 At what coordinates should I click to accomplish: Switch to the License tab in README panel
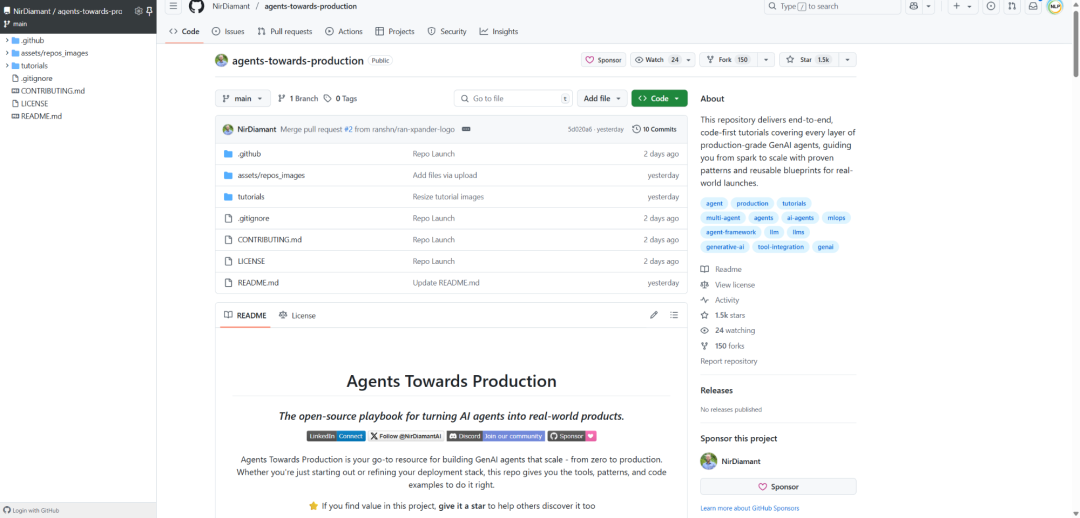[x=297, y=315]
